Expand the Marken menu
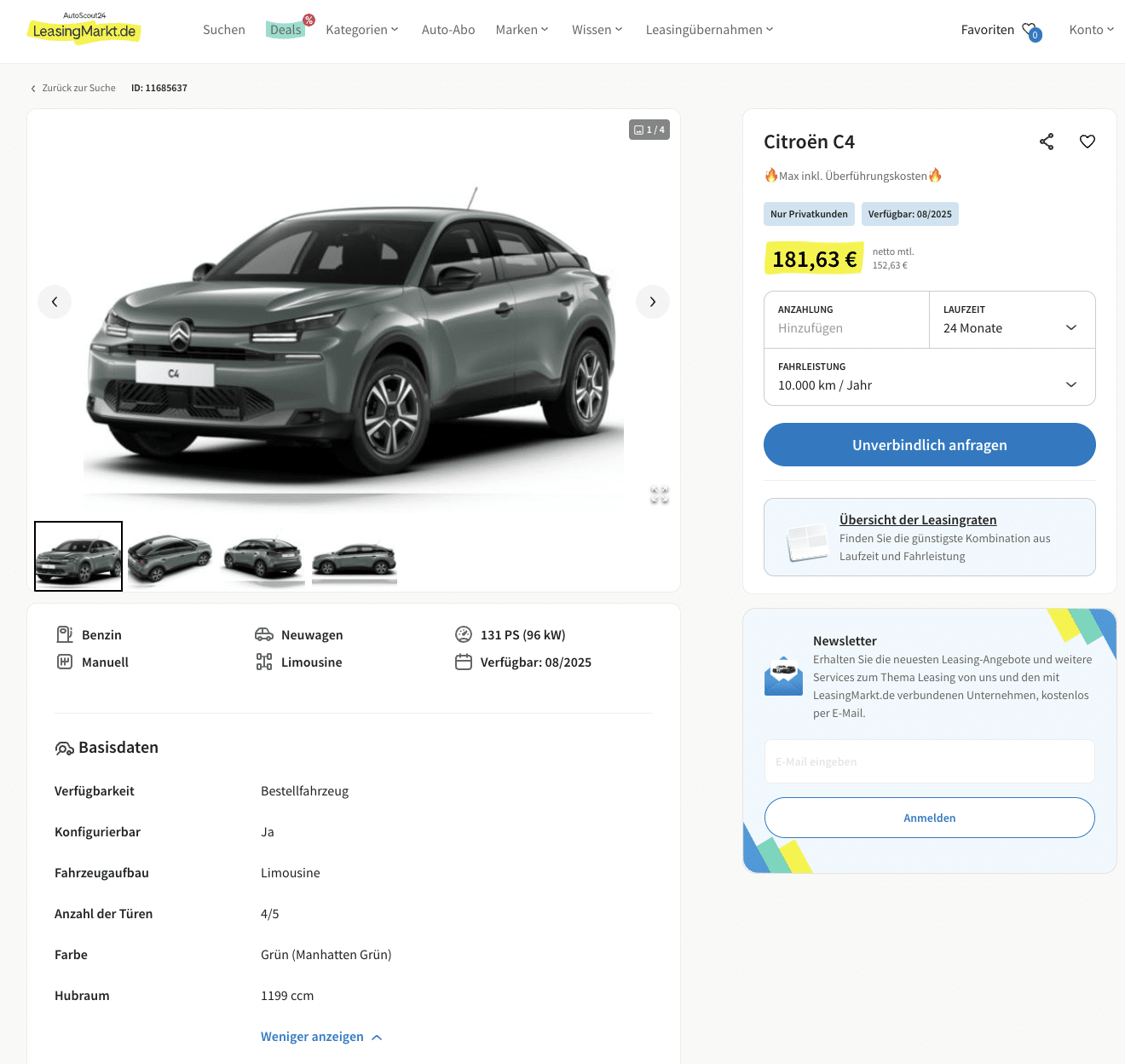The width and height of the screenshot is (1125, 1064). [522, 30]
